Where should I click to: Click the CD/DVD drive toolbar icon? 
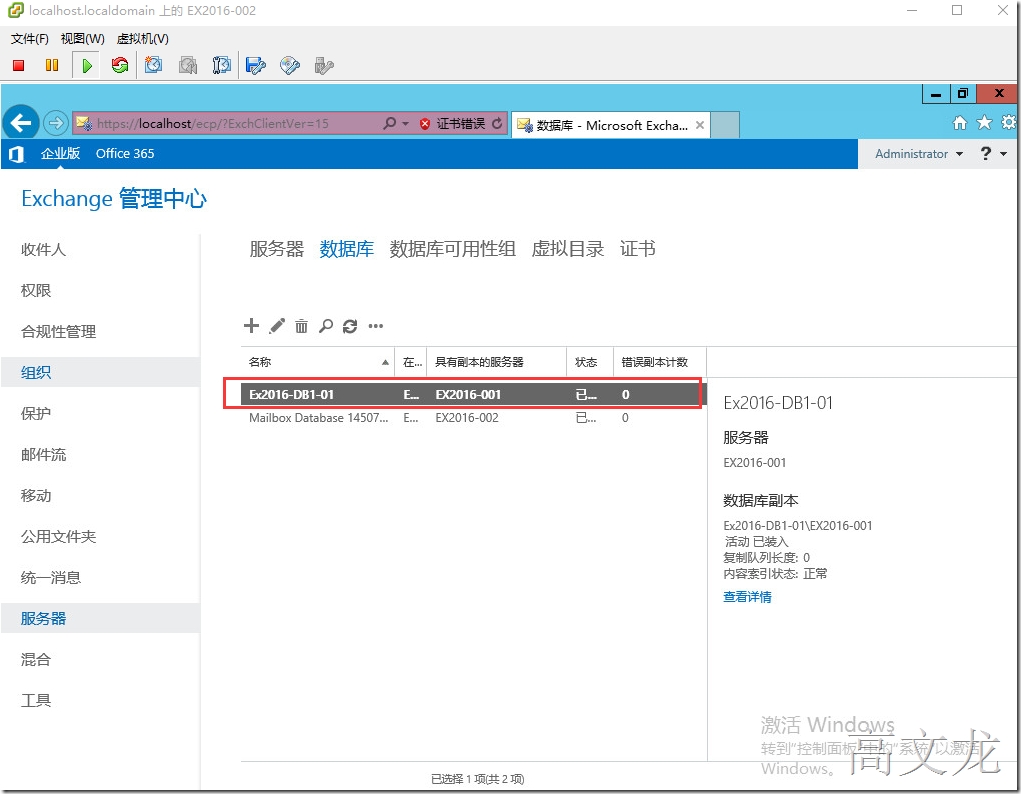pyautogui.click(x=290, y=65)
